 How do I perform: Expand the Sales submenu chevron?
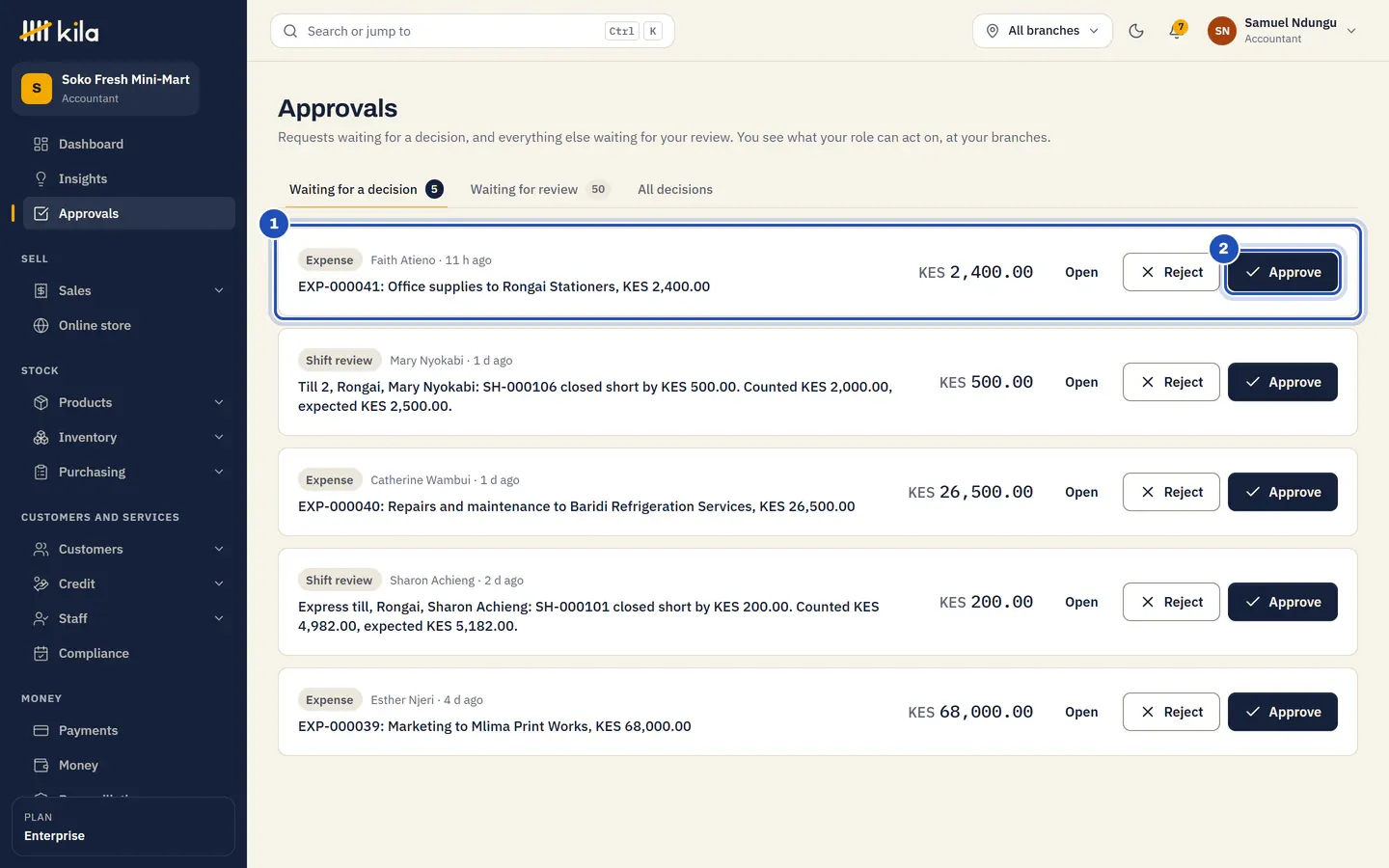[219, 291]
